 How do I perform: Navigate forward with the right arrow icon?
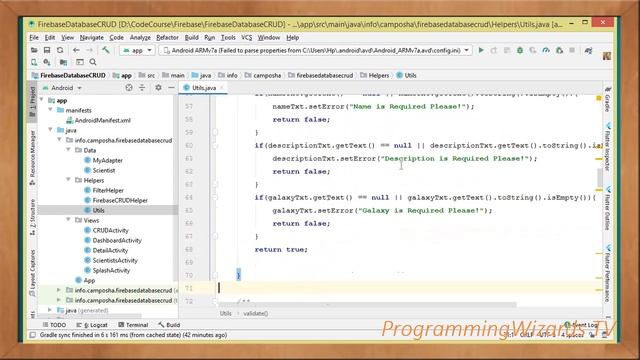[x=89, y=50]
